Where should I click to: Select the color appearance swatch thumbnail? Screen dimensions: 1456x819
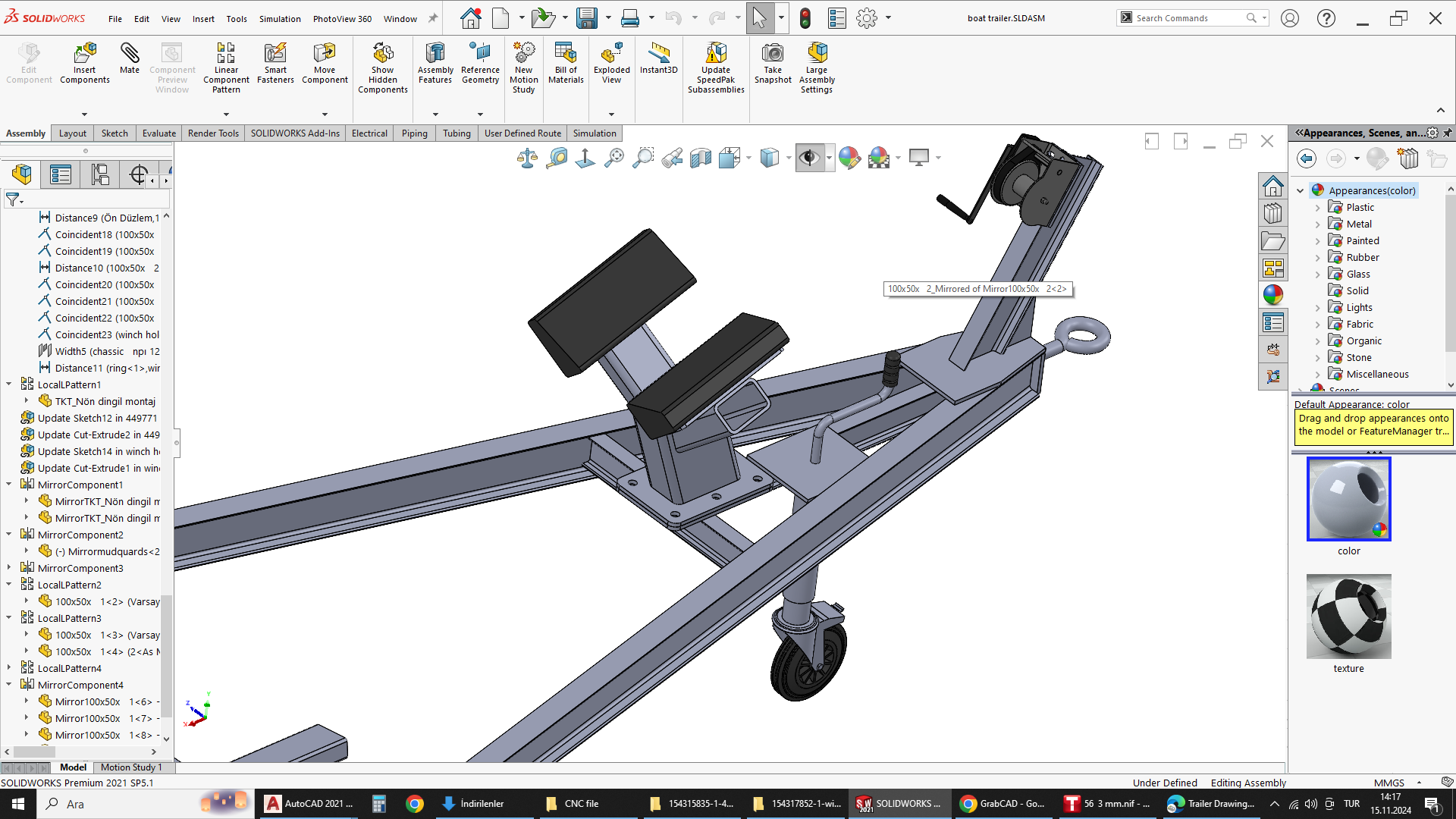(x=1348, y=499)
